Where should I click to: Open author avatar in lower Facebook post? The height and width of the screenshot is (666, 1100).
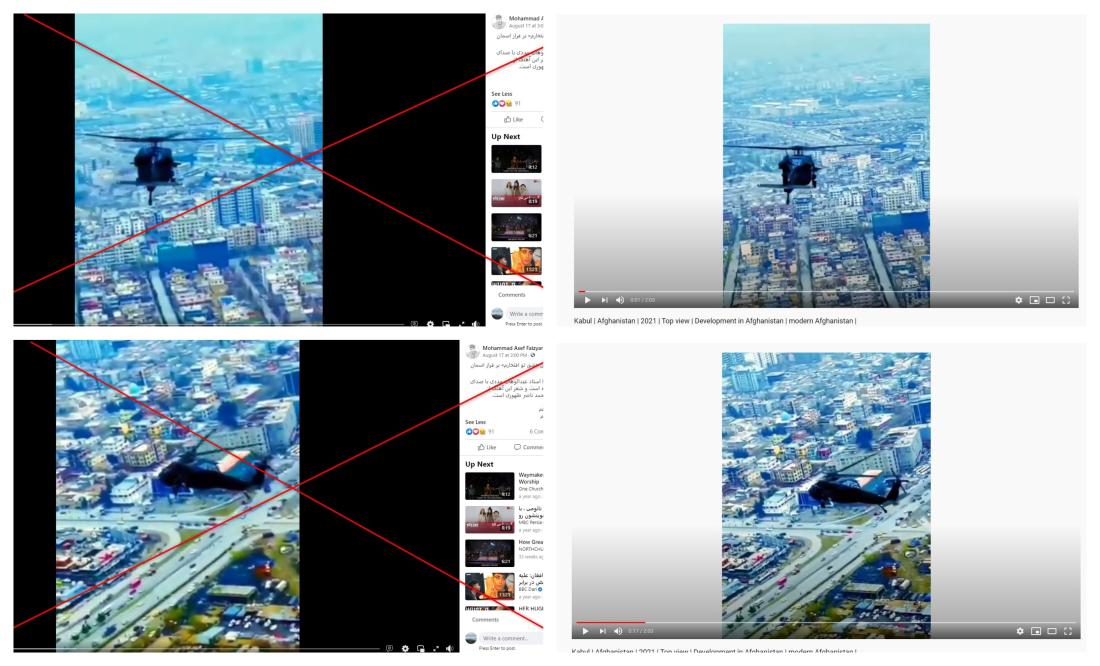472,350
